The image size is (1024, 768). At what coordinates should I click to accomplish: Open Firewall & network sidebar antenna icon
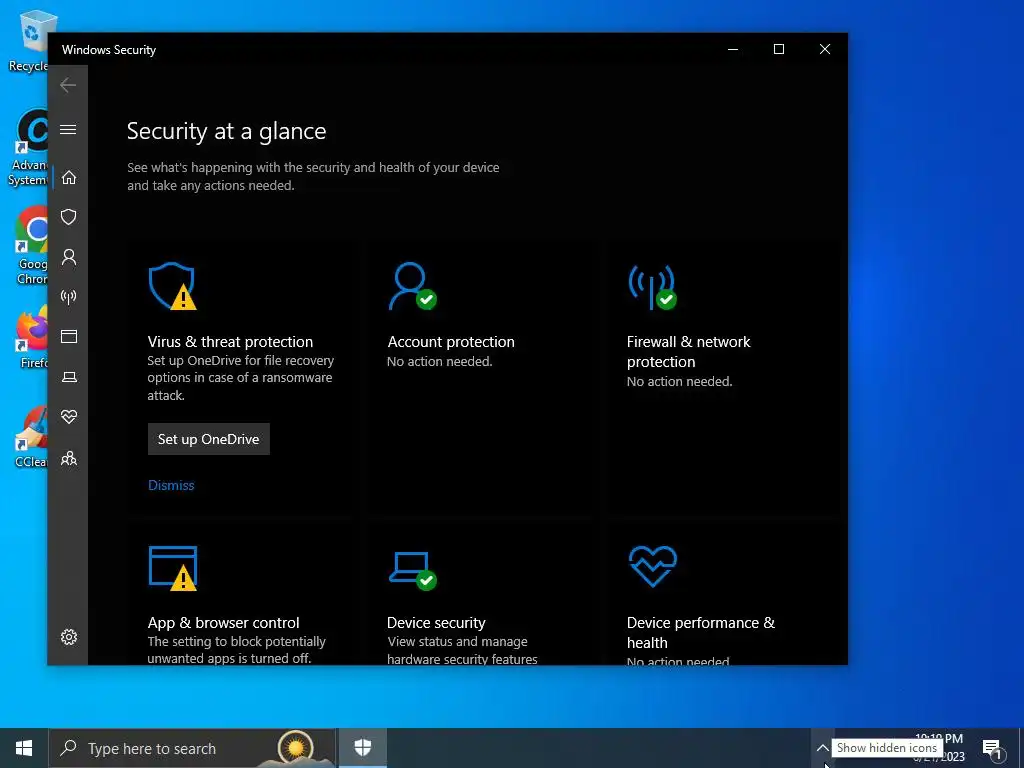tap(69, 297)
